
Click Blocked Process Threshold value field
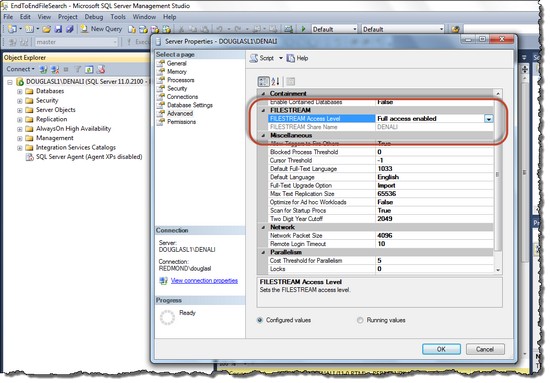pyautogui.click(x=434, y=152)
